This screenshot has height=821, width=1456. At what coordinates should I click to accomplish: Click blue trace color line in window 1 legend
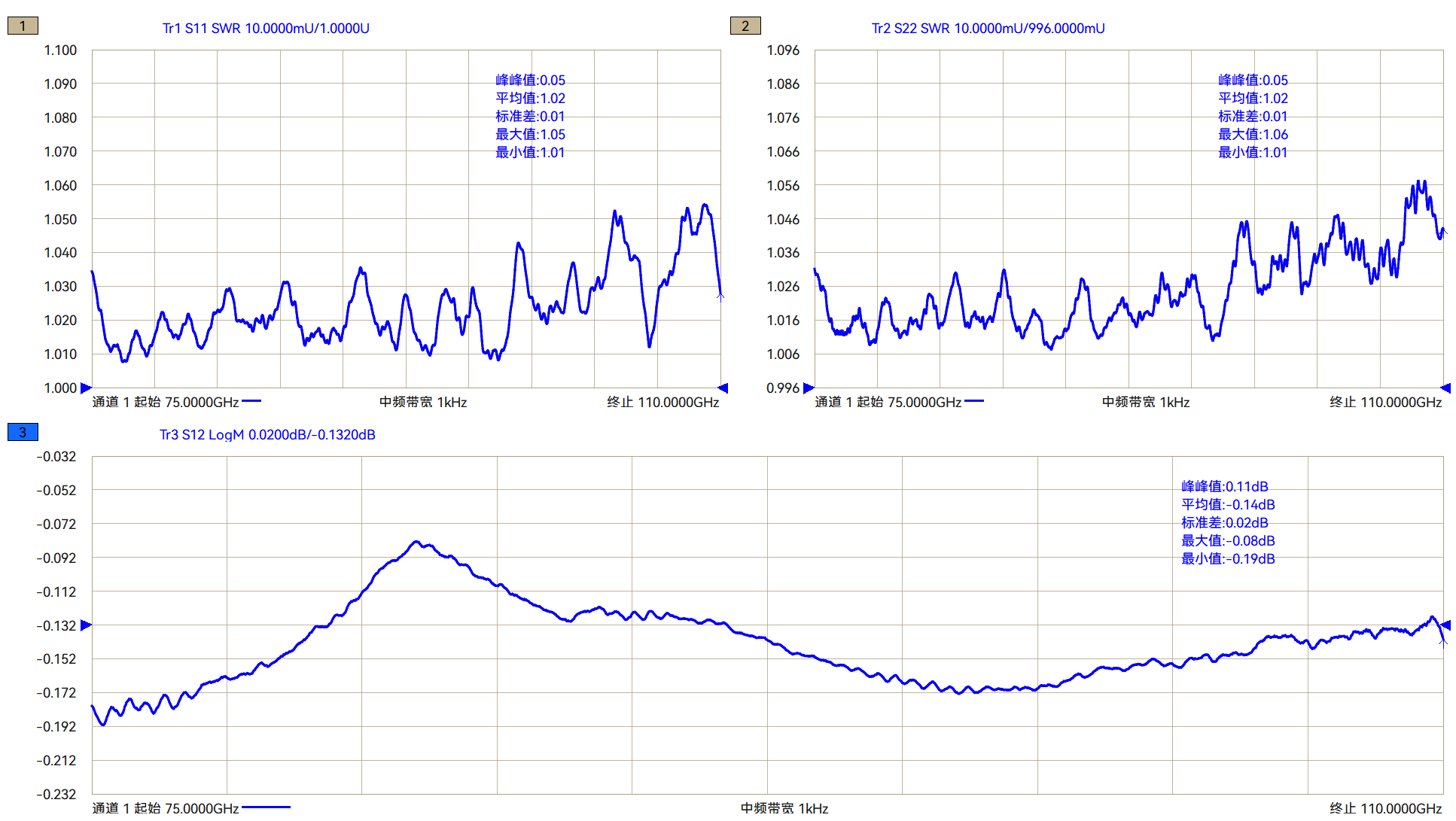(x=251, y=402)
